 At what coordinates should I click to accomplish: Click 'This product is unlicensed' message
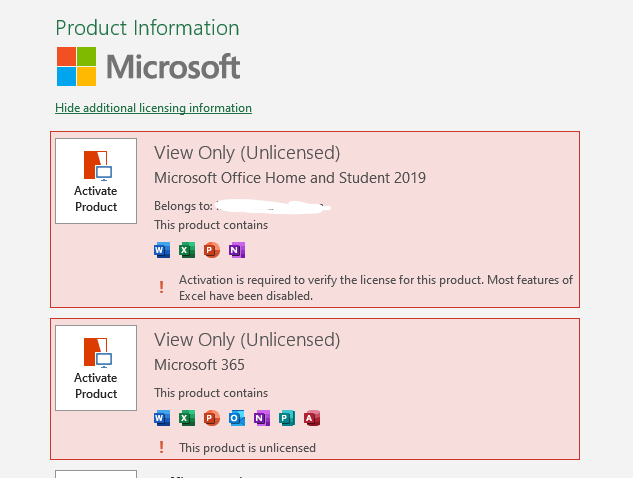[247, 448]
